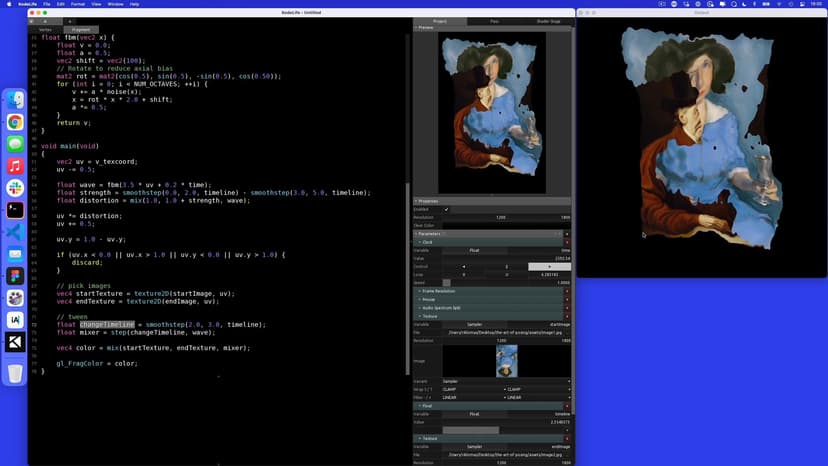
Task: Delete the Frame Resolution parameter
Action: (x=567, y=290)
